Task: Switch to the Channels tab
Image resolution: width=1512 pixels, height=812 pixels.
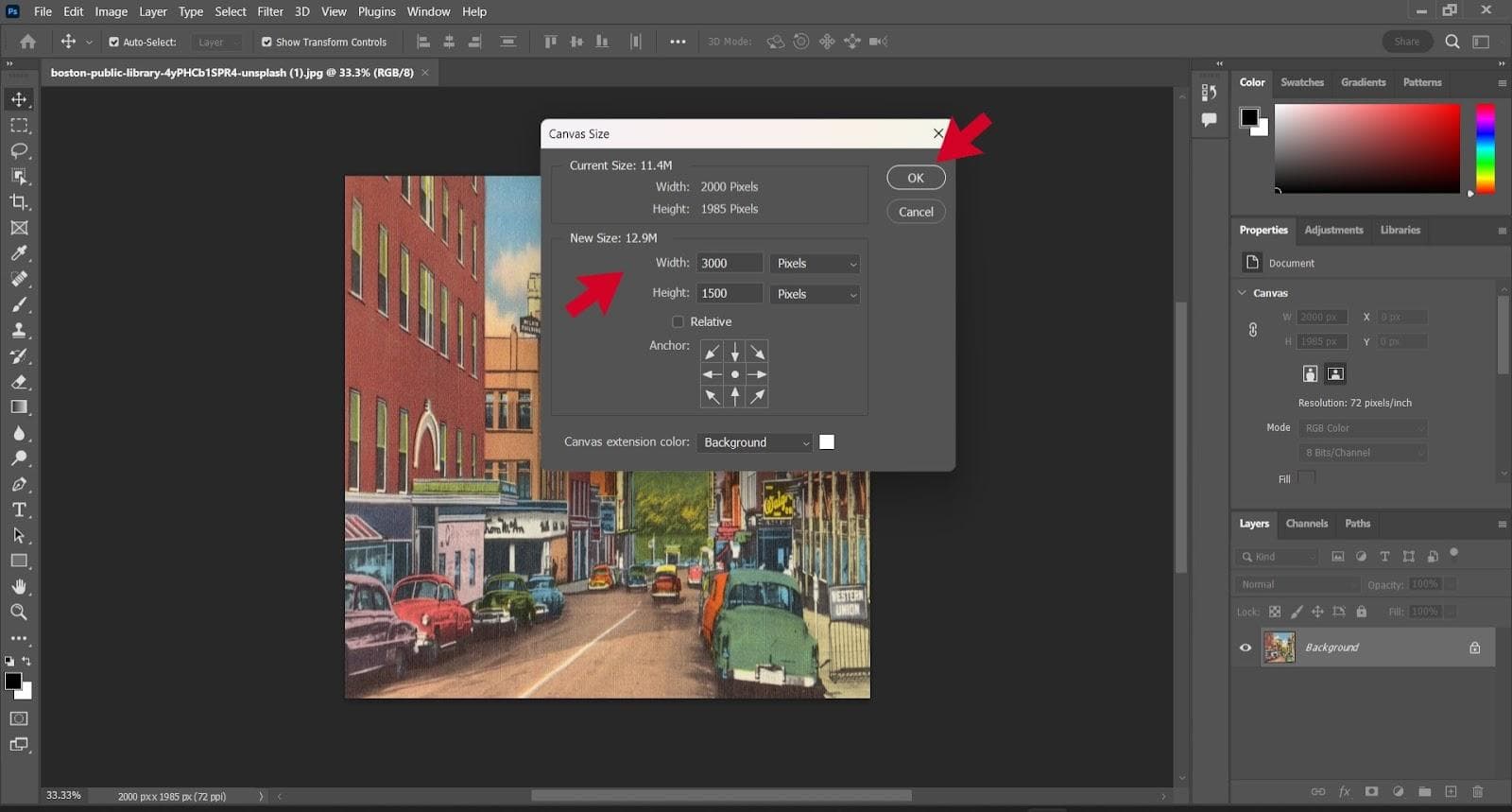Action: (1307, 524)
